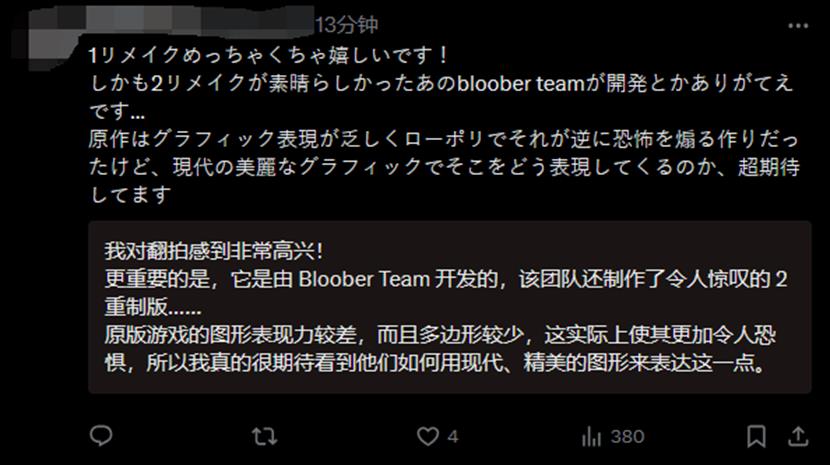The image size is (830, 465).
Task: Select the translated line 我对翻拍感到非常高兴
Action: [213, 251]
